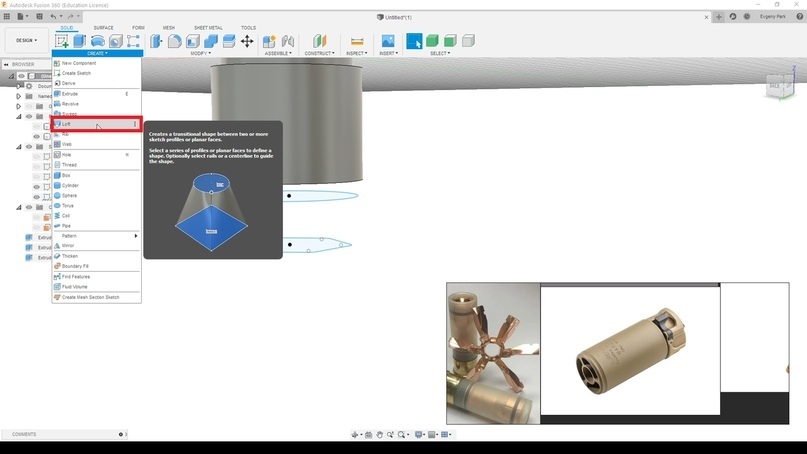This screenshot has height=454, width=807.
Task: Open the DESIGN workspace dropdown
Action: [24, 41]
